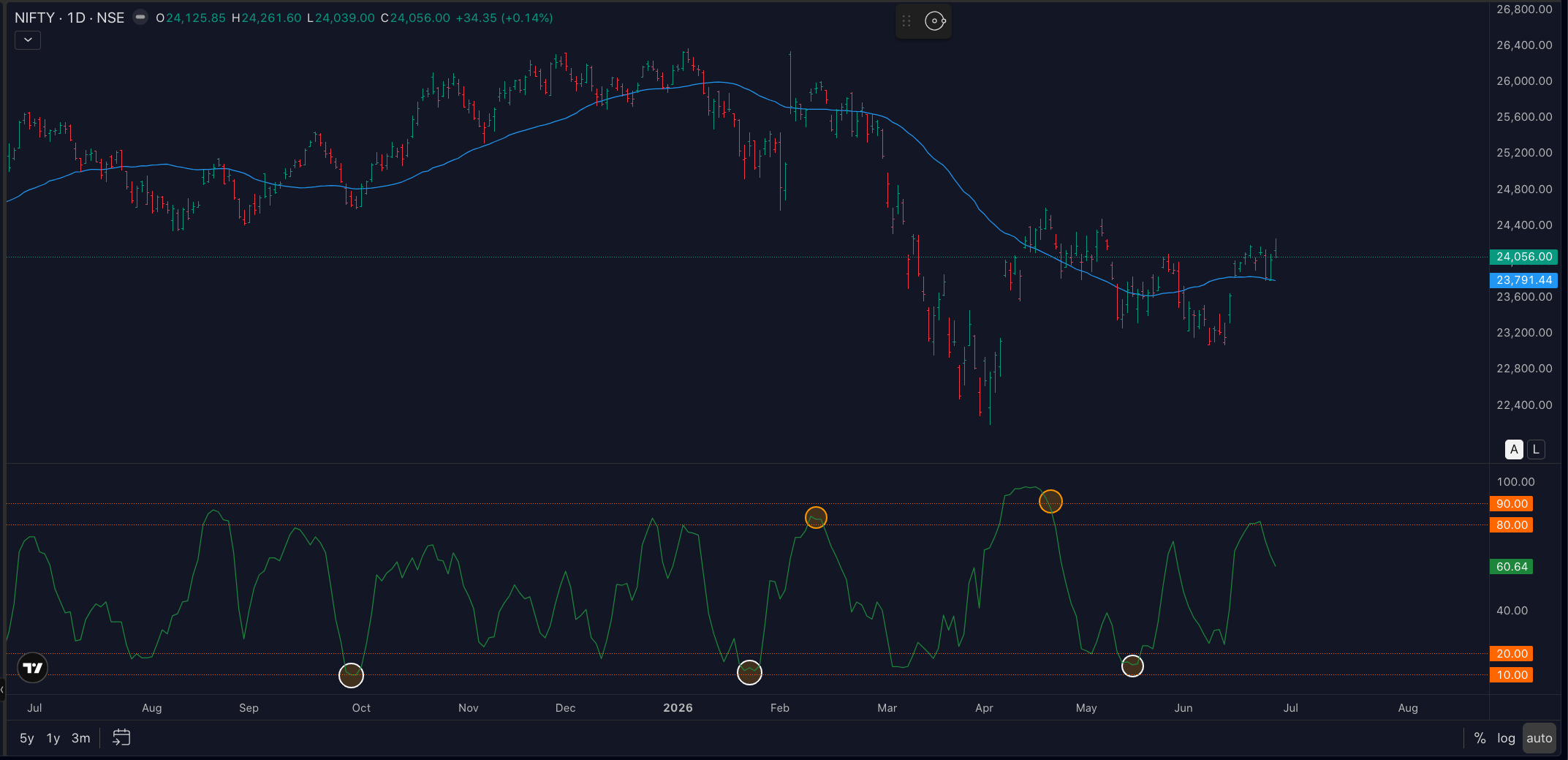This screenshot has height=760, width=1568.
Task: Click the orange 90.00 level label
Action: pyautogui.click(x=1512, y=504)
